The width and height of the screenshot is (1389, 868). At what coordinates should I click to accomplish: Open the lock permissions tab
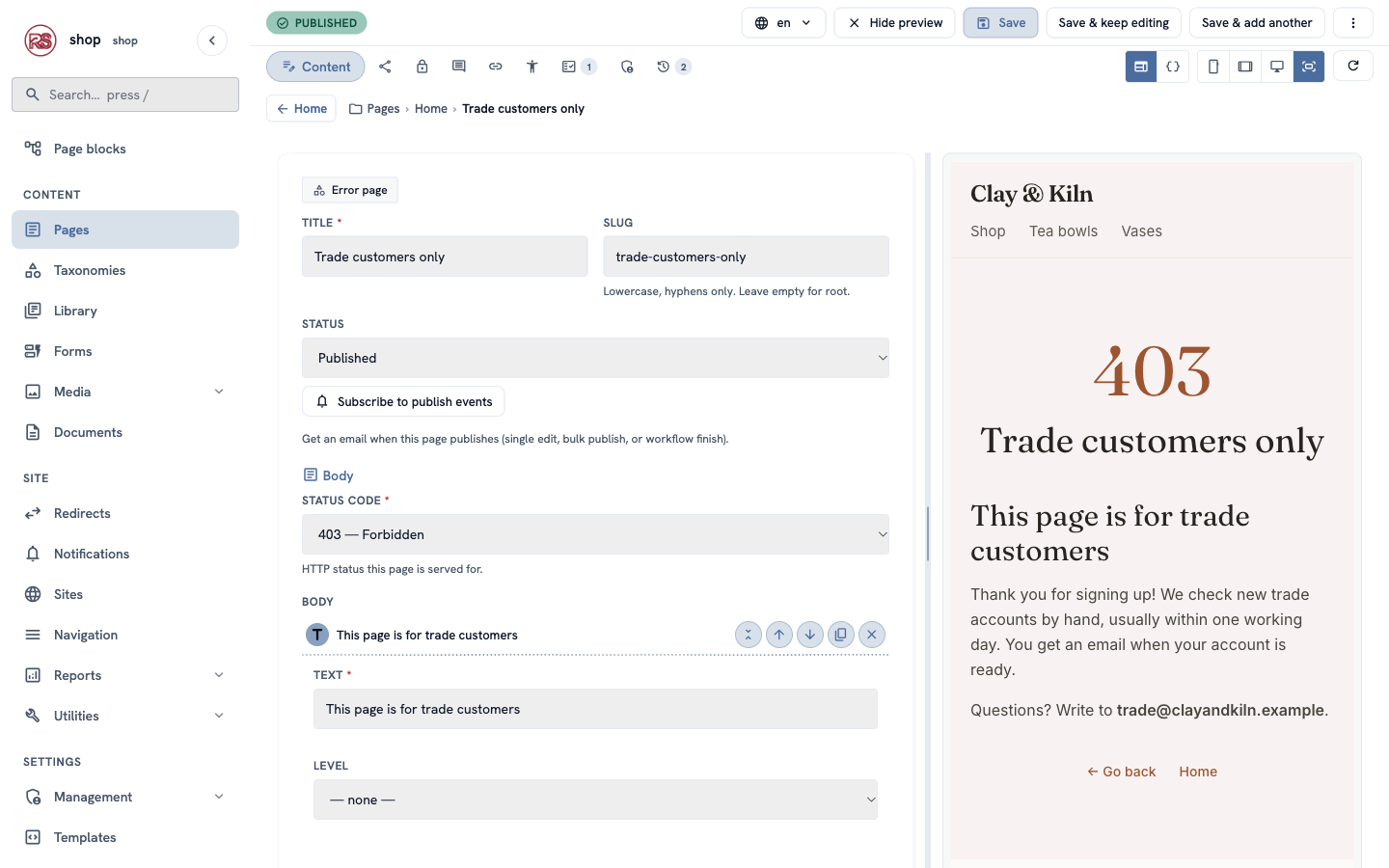pos(422,67)
